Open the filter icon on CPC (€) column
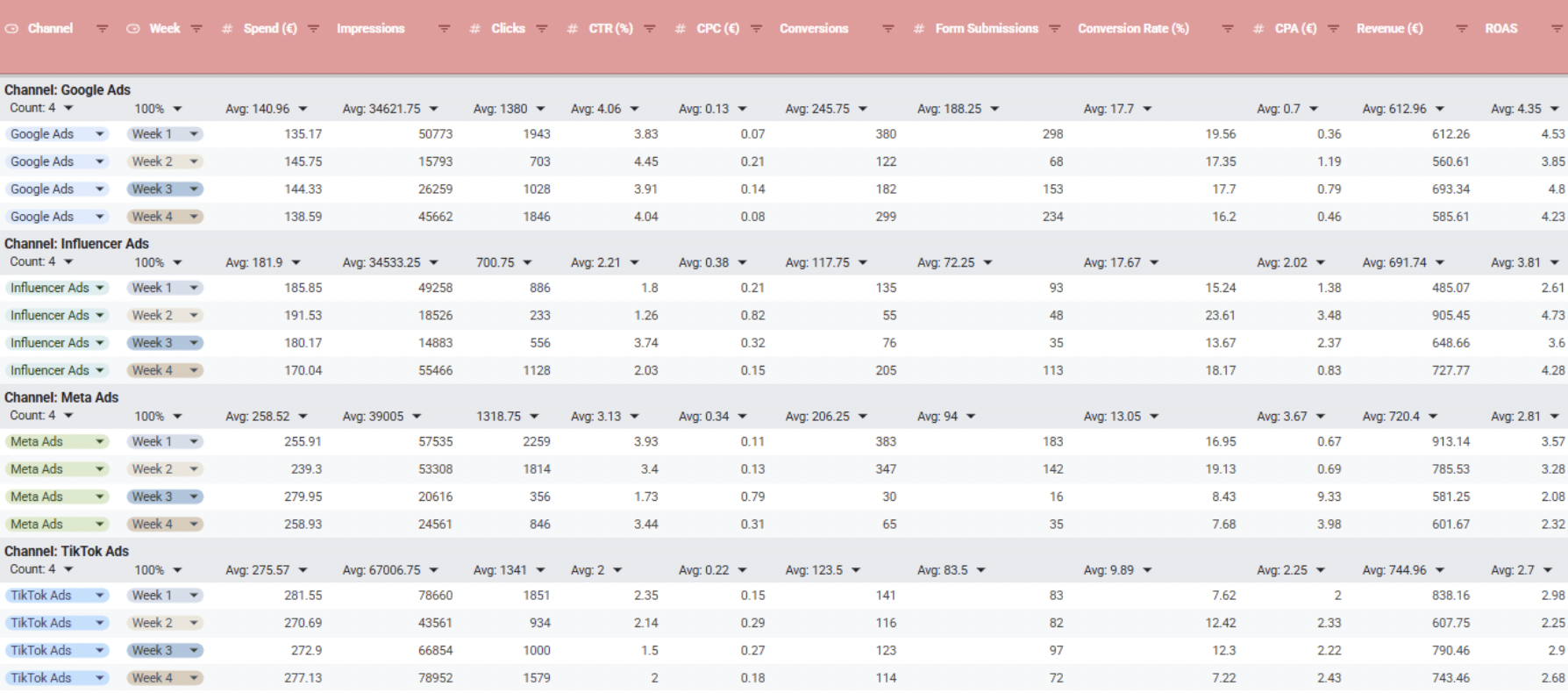Image resolution: width=1568 pixels, height=693 pixels. pos(756,29)
